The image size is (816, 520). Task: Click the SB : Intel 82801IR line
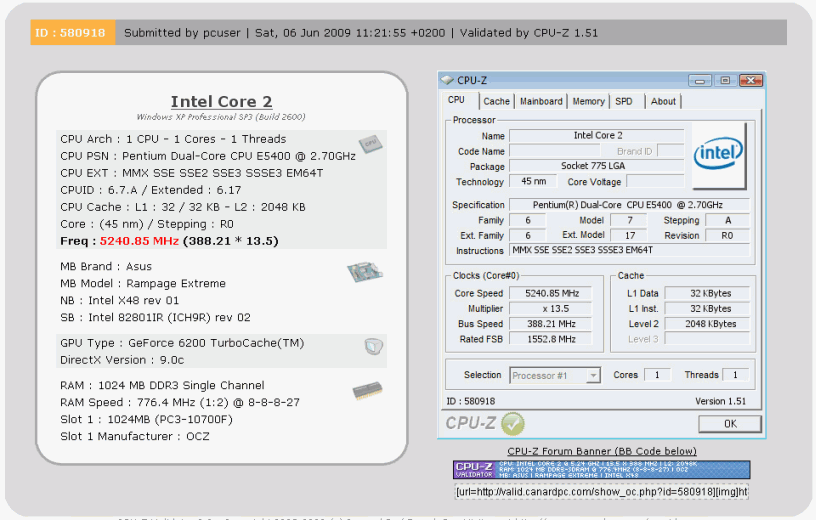[x=156, y=318]
